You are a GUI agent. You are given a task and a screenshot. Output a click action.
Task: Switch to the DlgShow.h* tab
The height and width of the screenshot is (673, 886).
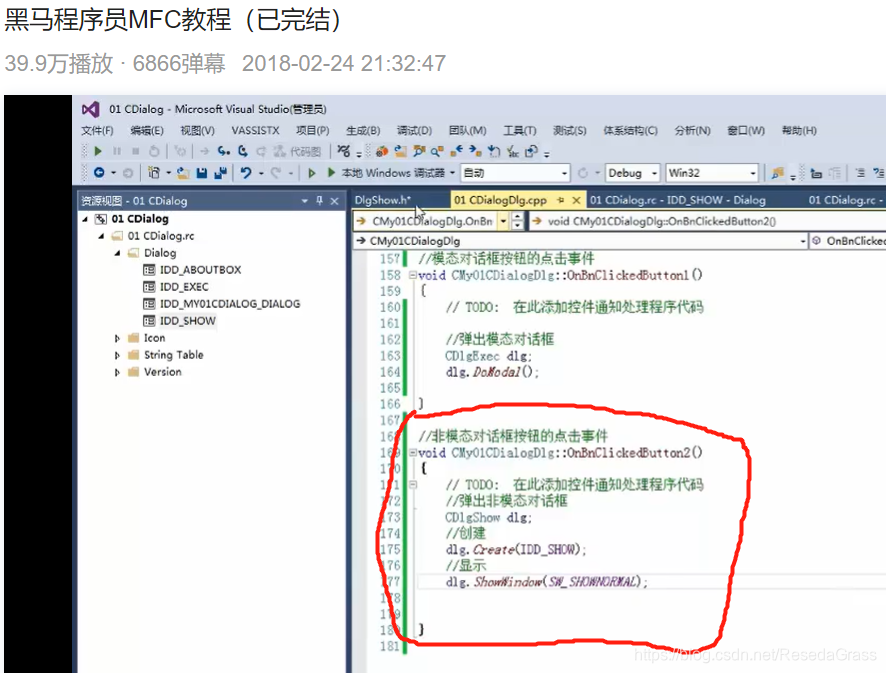click(x=383, y=200)
